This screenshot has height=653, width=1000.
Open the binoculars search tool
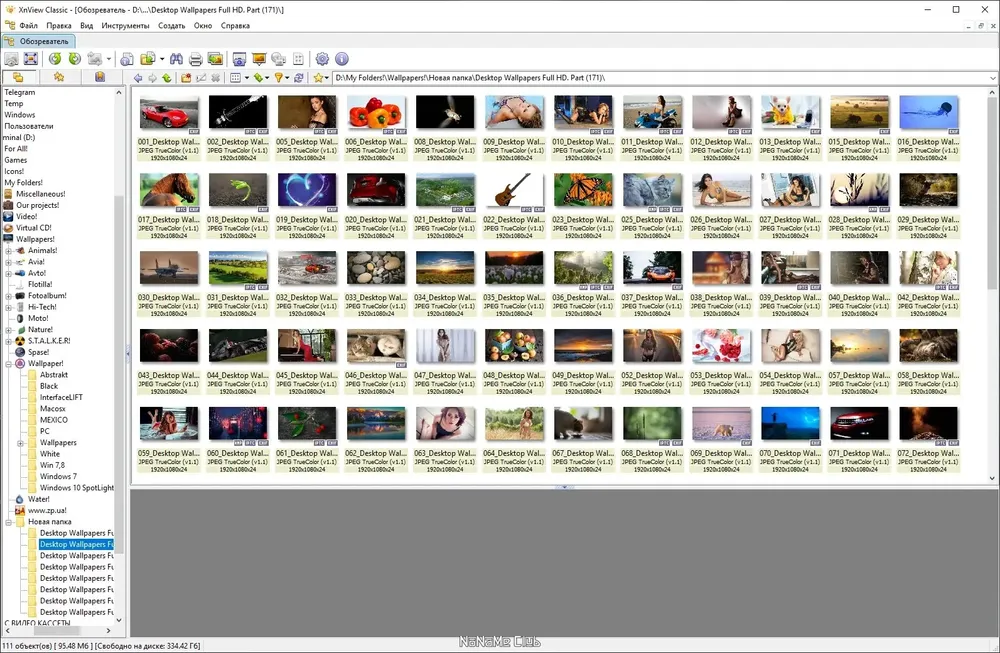coord(176,59)
